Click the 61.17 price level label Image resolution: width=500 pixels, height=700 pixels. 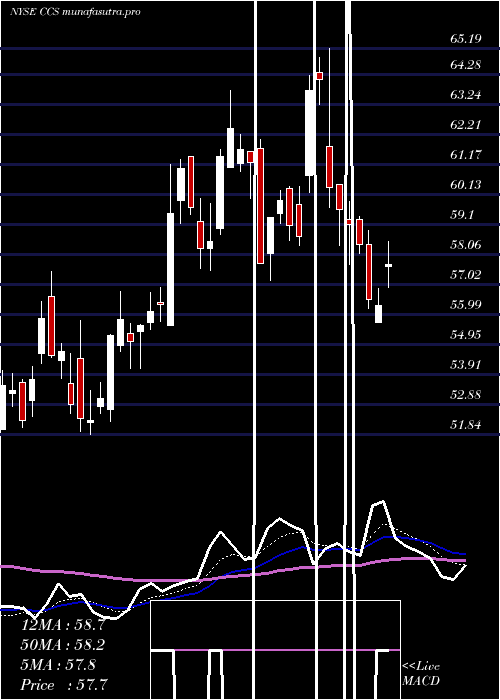tap(466, 155)
